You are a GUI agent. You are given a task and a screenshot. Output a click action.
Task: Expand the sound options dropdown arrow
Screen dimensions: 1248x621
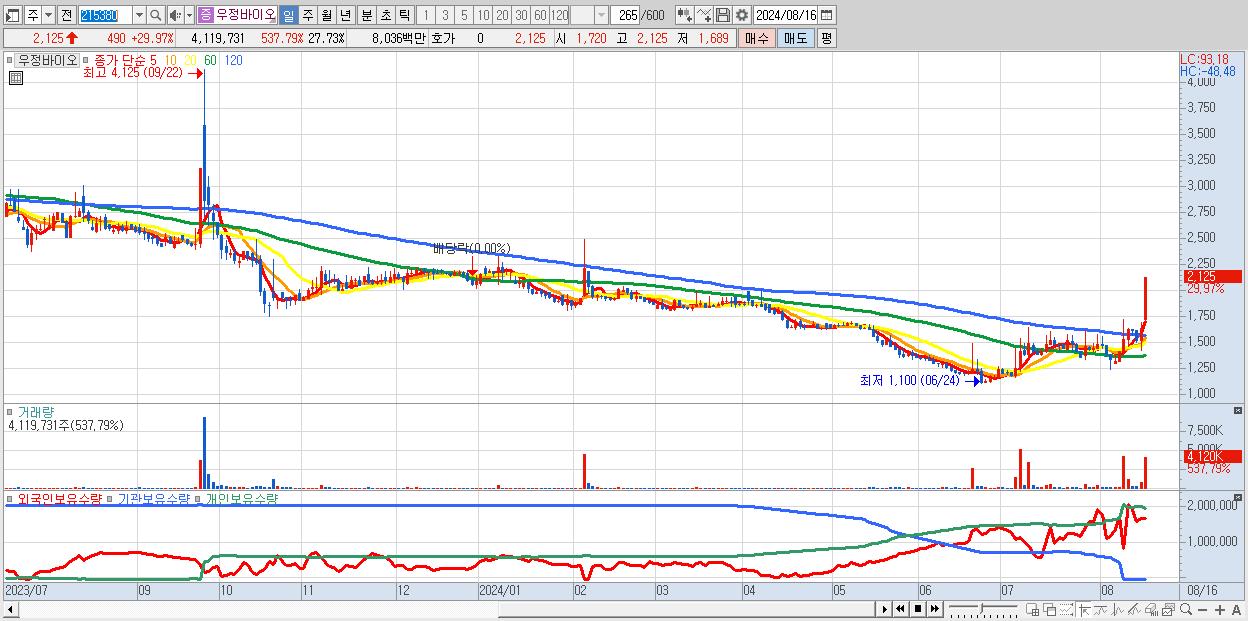pos(190,15)
